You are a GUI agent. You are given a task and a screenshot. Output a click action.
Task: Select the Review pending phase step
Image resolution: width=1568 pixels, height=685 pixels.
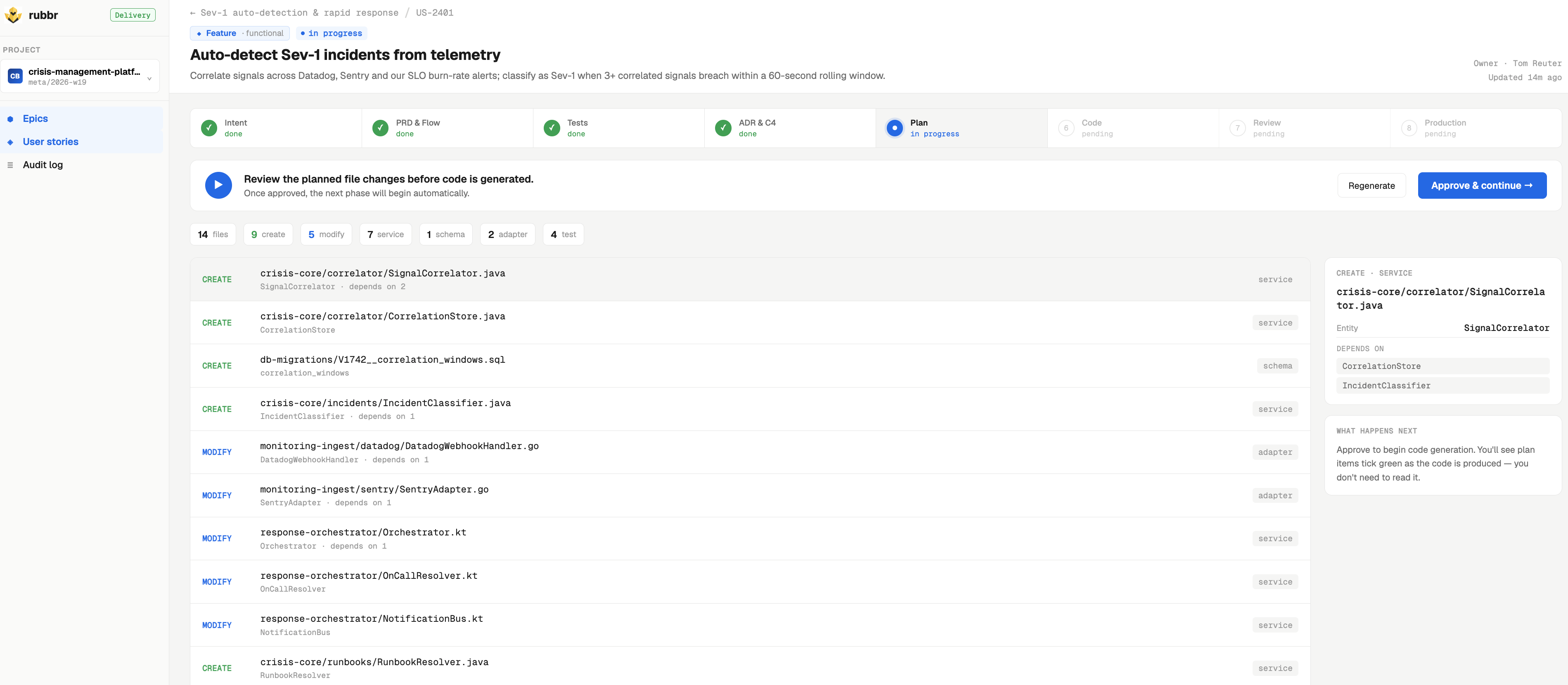click(1305, 128)
